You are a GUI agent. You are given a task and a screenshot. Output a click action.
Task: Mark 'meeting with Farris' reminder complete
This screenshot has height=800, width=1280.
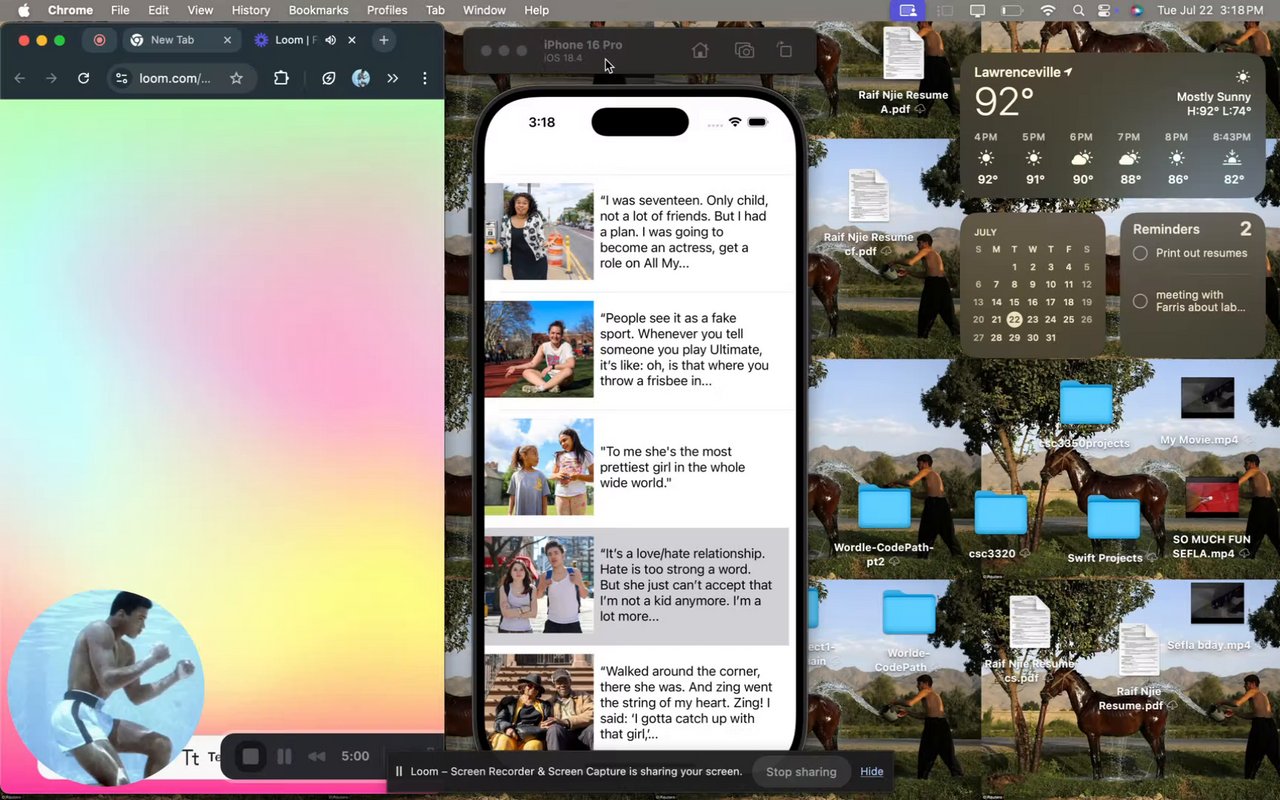pos(1140,301)
